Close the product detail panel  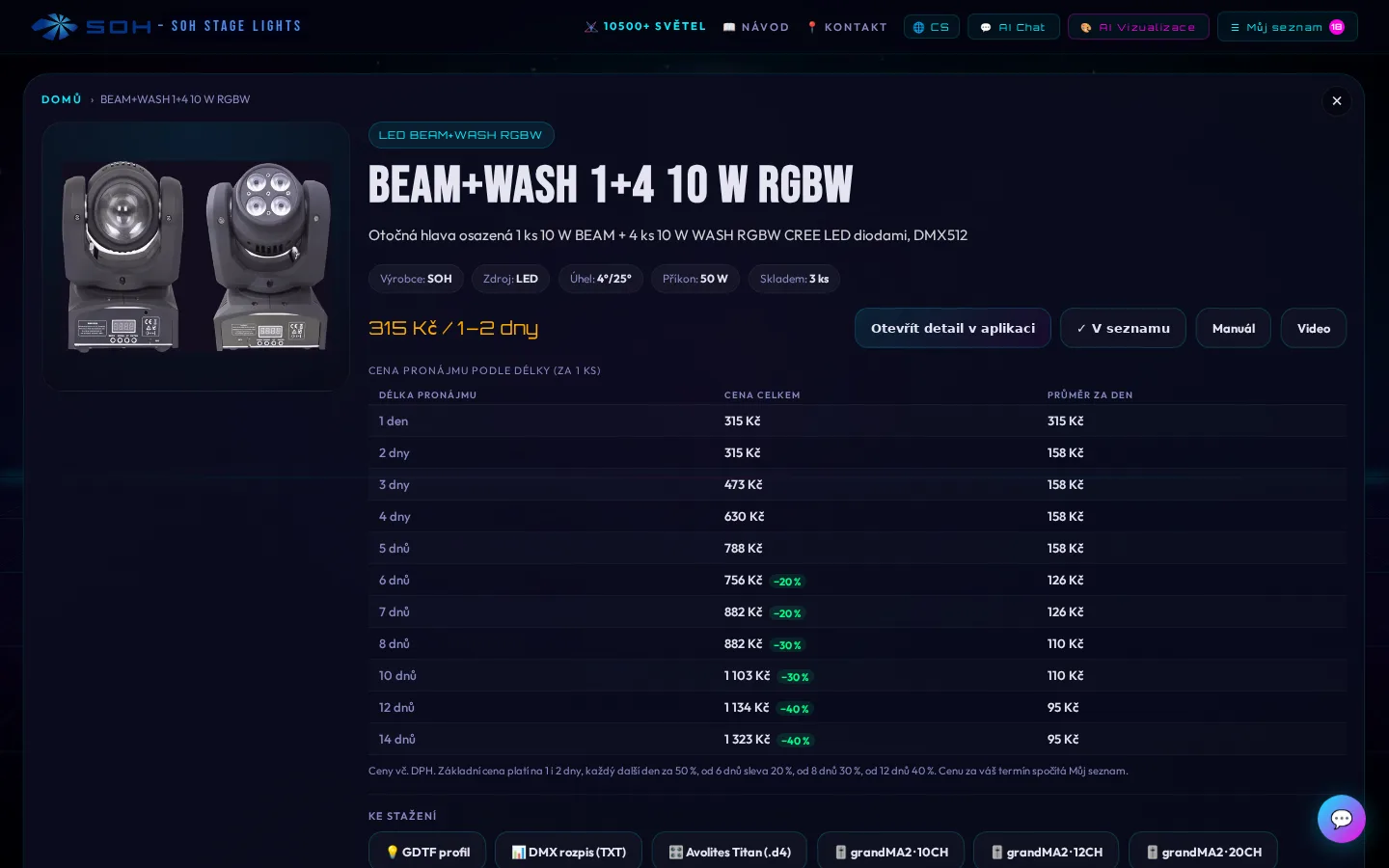(x=1337, y=100)
